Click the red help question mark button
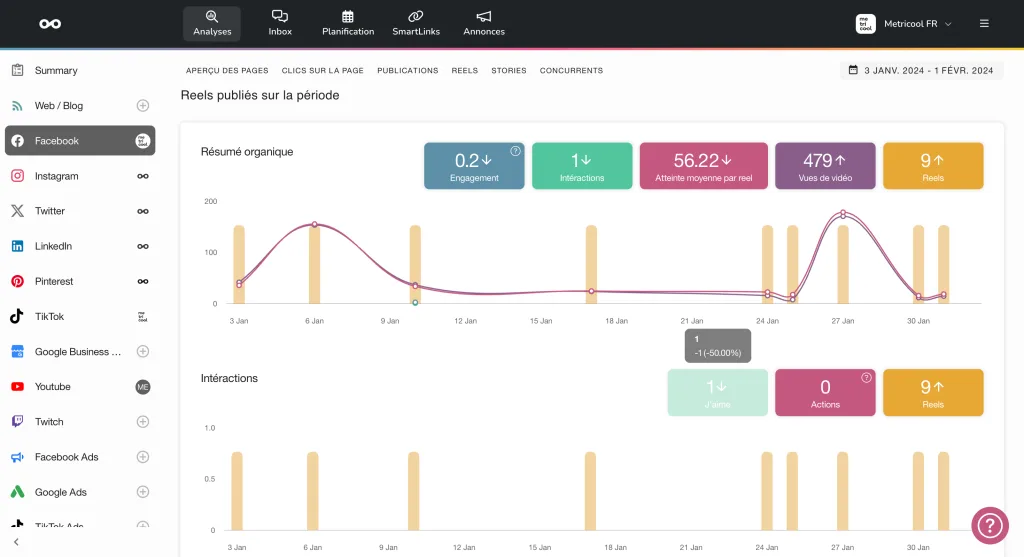This screenshot has width=1024, height=557. [x=989, y=525]
